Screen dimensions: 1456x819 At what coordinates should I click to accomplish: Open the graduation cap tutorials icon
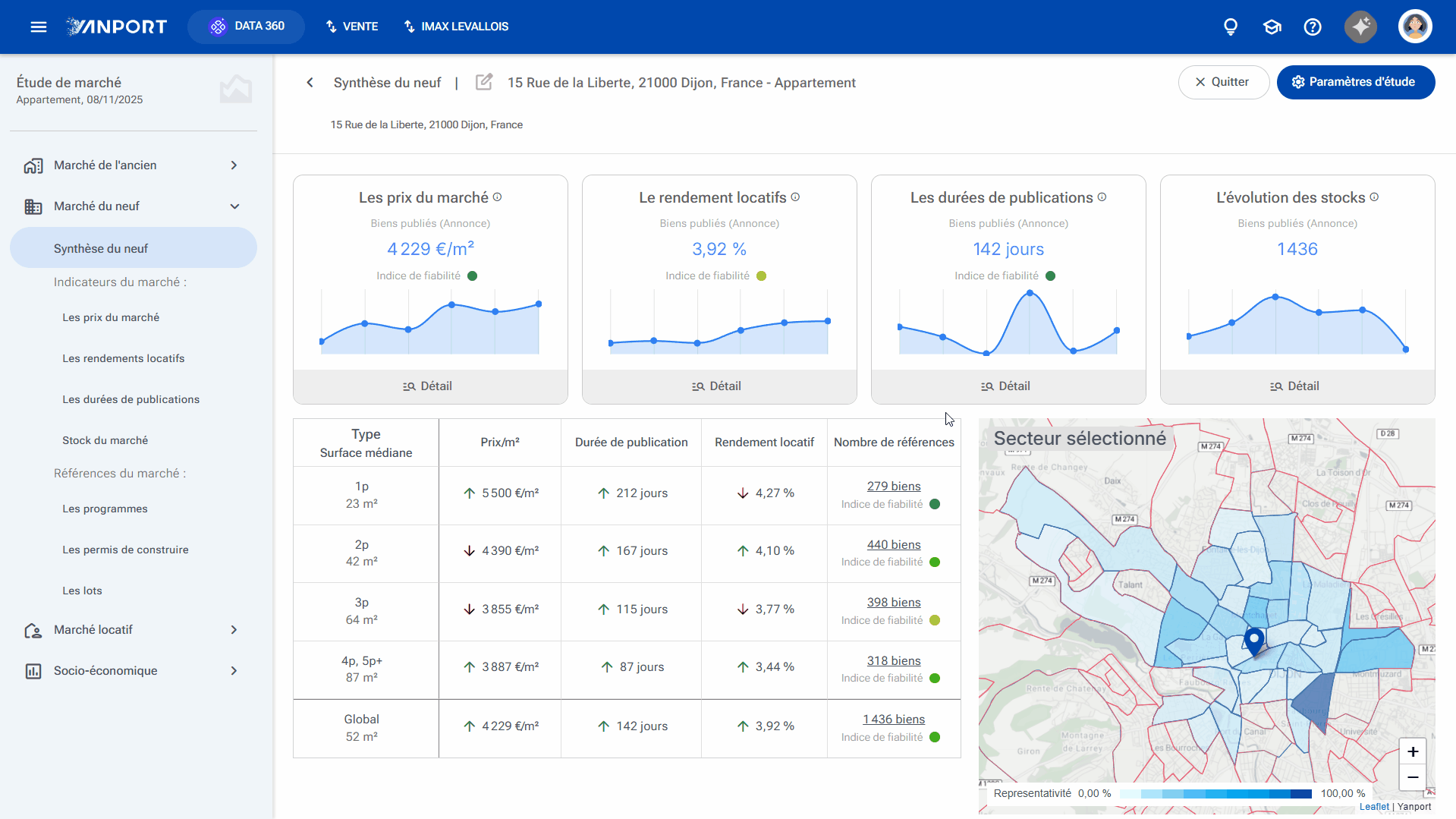pyautogui.click(x=1272, y=27)
